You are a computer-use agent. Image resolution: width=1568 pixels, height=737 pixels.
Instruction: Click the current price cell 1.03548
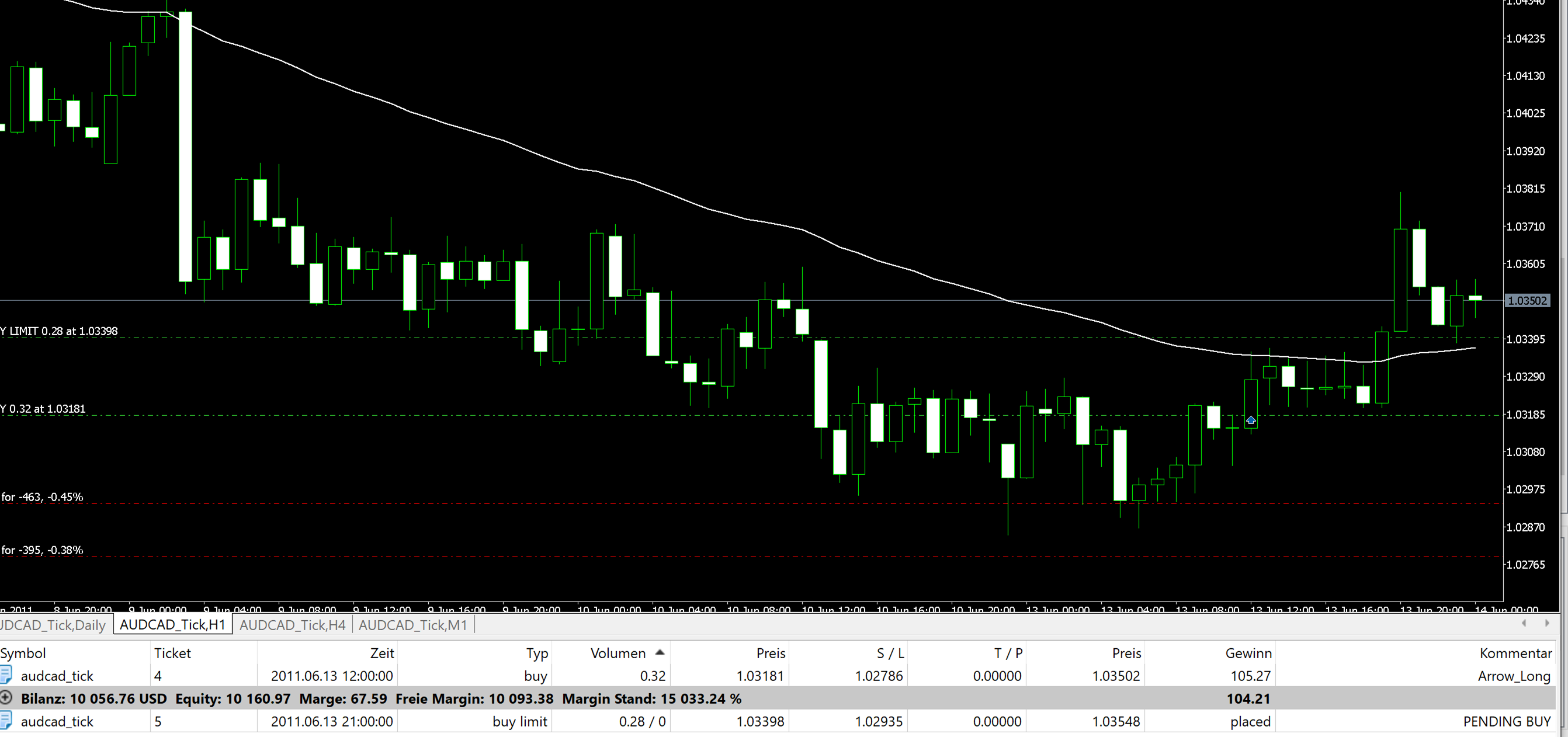pos(1116,721)
